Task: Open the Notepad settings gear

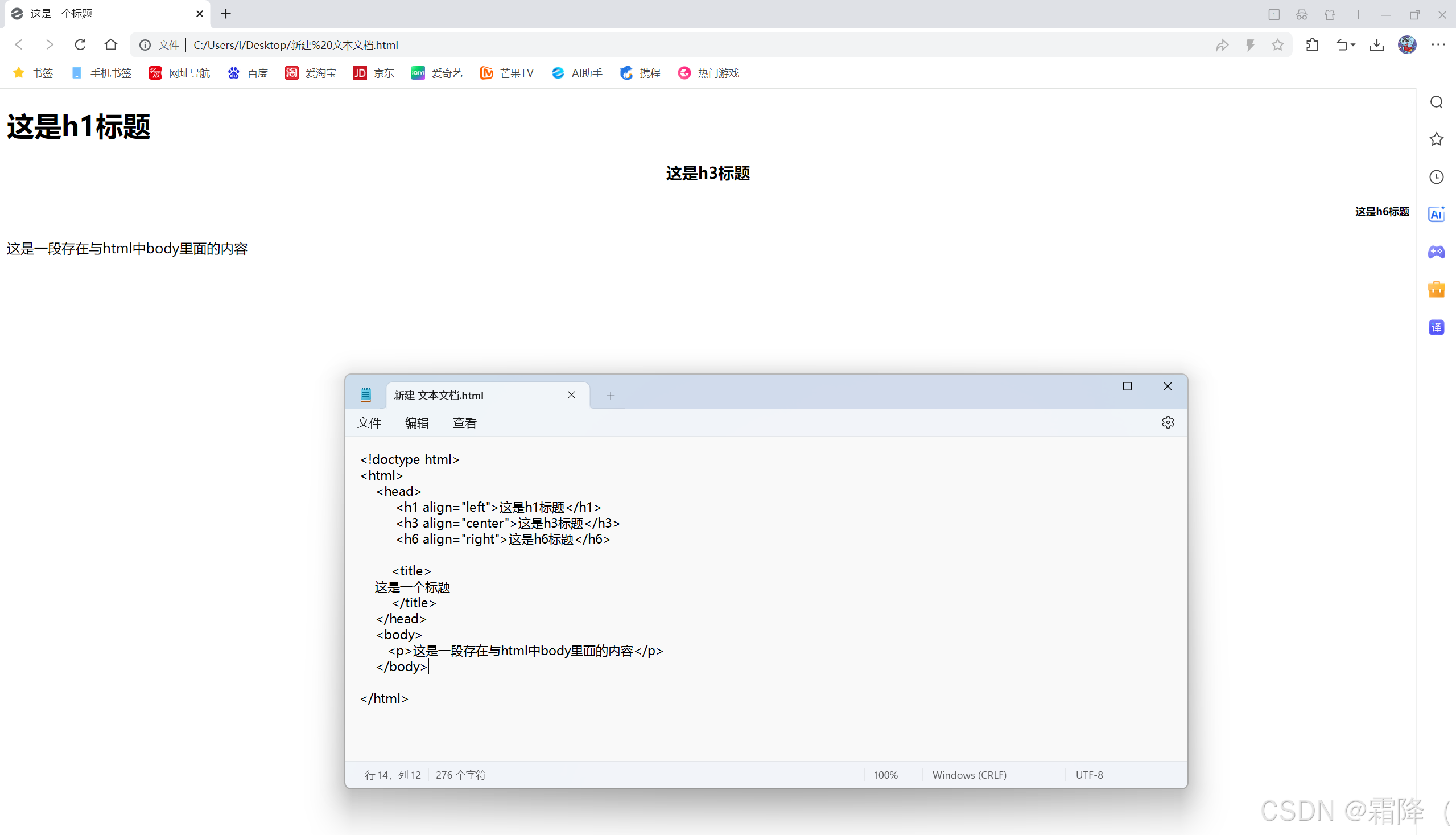Action: point(1168,423)
